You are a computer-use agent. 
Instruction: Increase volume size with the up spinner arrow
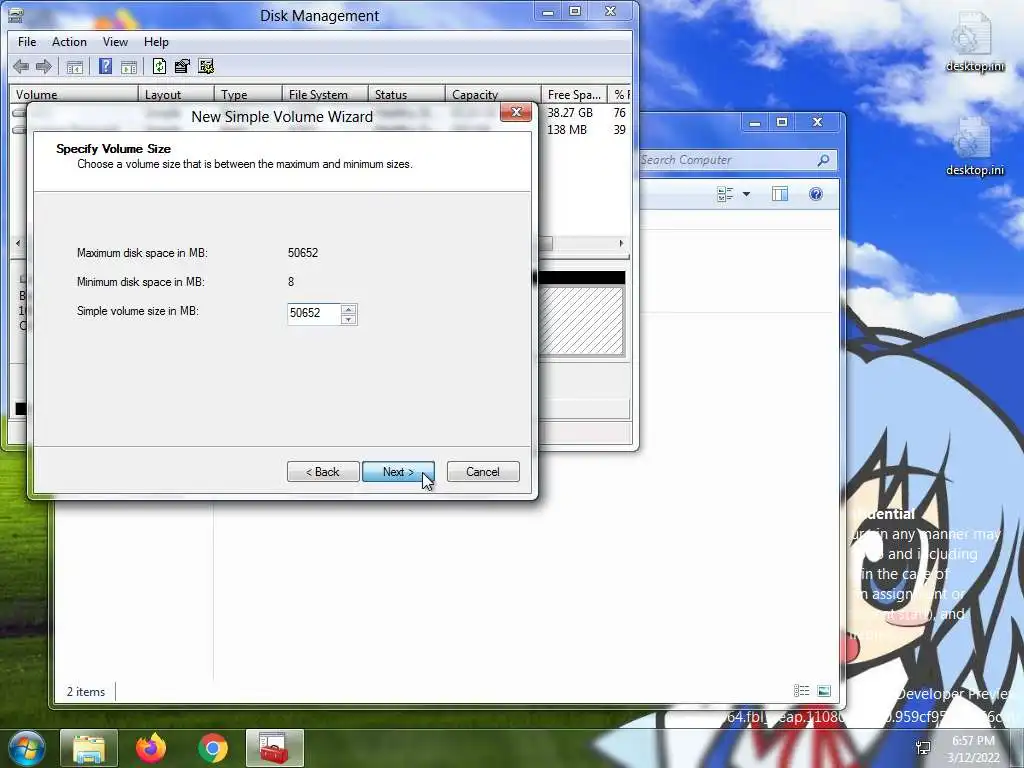tap(348, 309)
